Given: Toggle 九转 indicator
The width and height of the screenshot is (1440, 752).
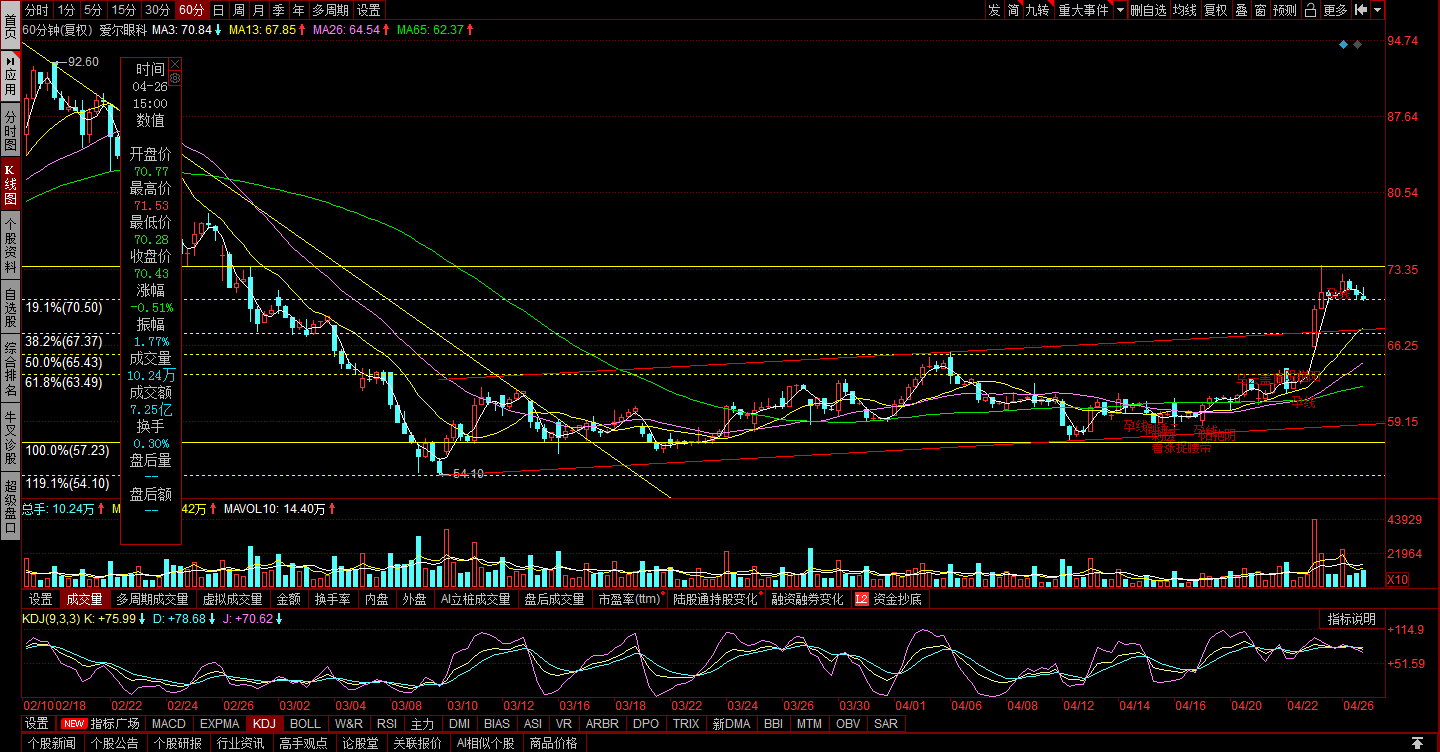Looking at the screenshot, I should 1037,10.
